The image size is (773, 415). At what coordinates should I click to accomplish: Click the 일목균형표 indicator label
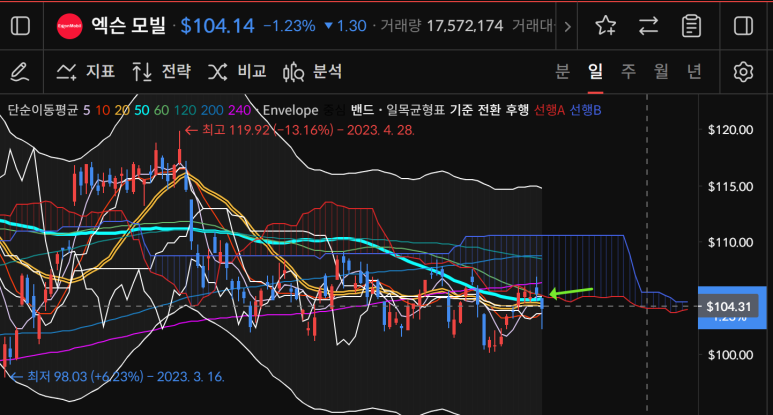pyautogui.click(x=416, y=110)
